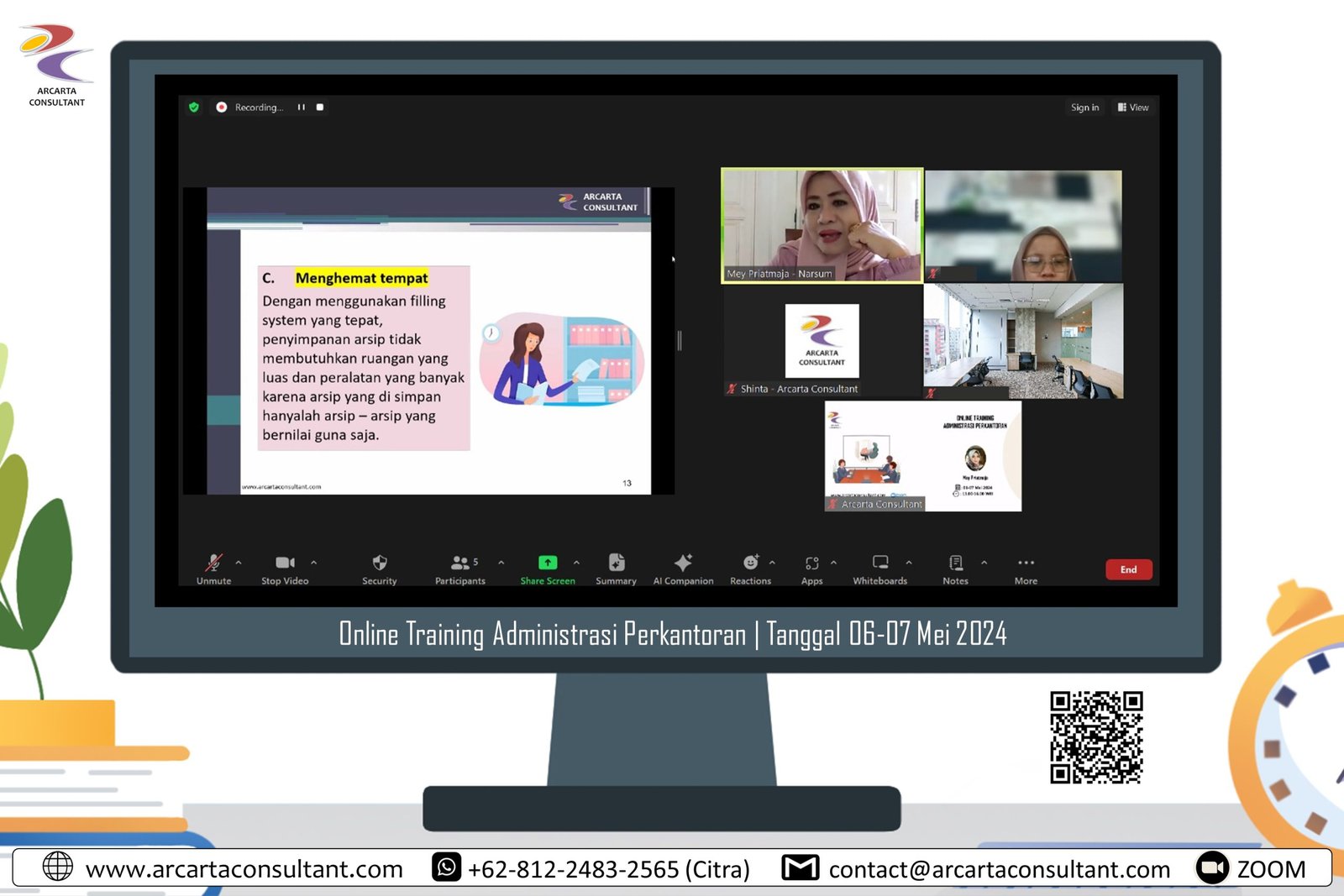This screenshot has width=1344, height=896.
Task: Open the View layout menu
Action: tap(1133, 107)
